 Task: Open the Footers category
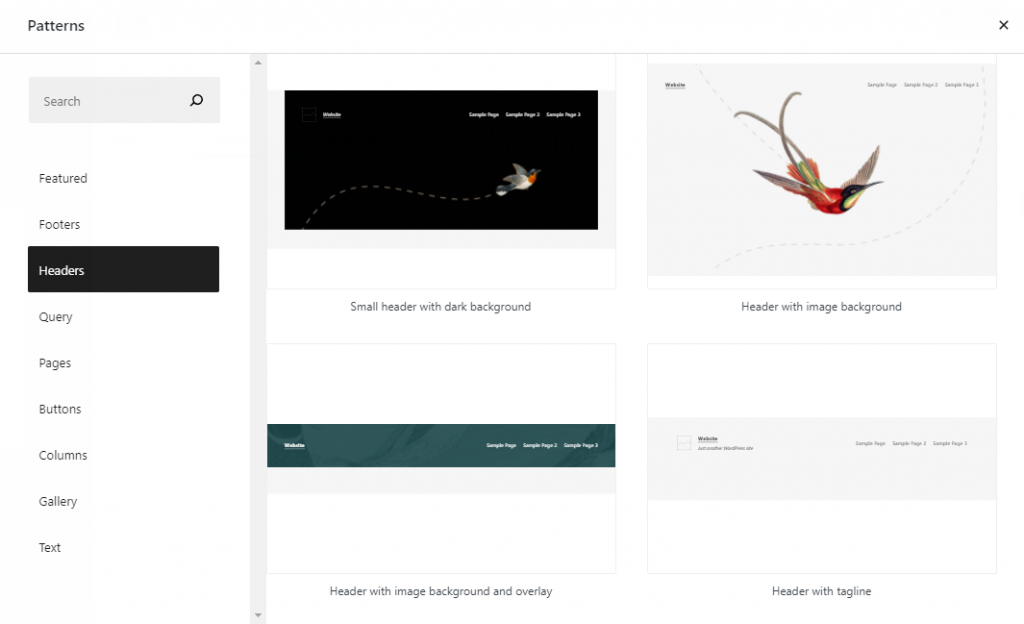[59, 224]
